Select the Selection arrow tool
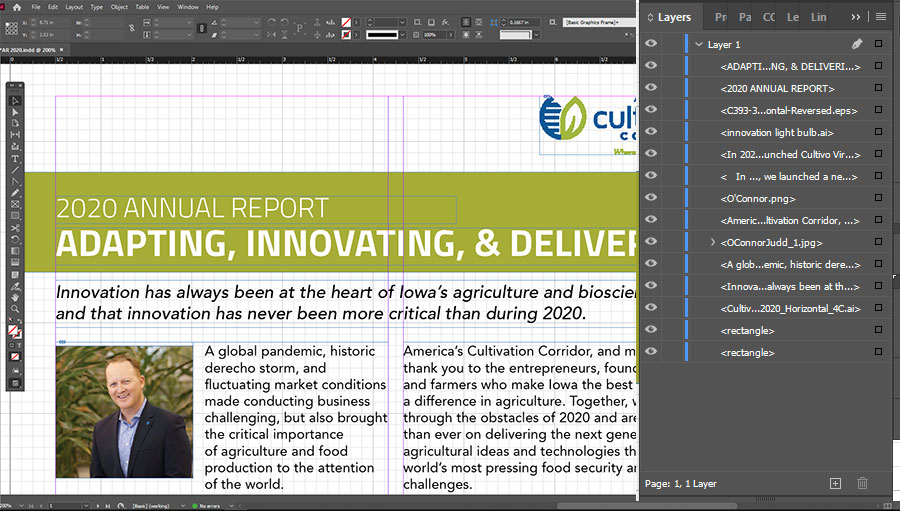The image size is (900, 511). pyautogui.click(x=16, y=100)
